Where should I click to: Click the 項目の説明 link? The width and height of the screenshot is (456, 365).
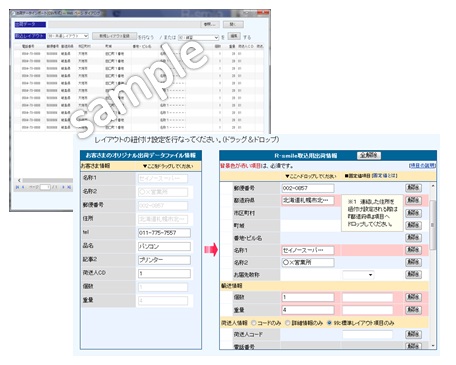pyautogui.click(x=422, y=165)
